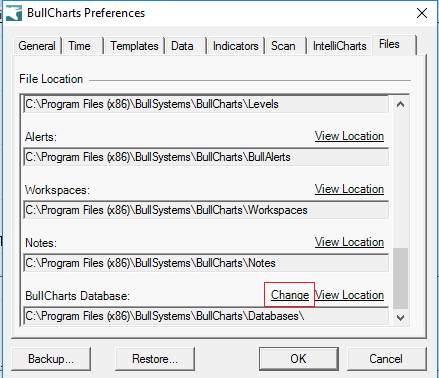Image resolution: width=439 pixels, height=378 pixels.
Task: Click View Location link for Alerts
Action: click(349, 136)
